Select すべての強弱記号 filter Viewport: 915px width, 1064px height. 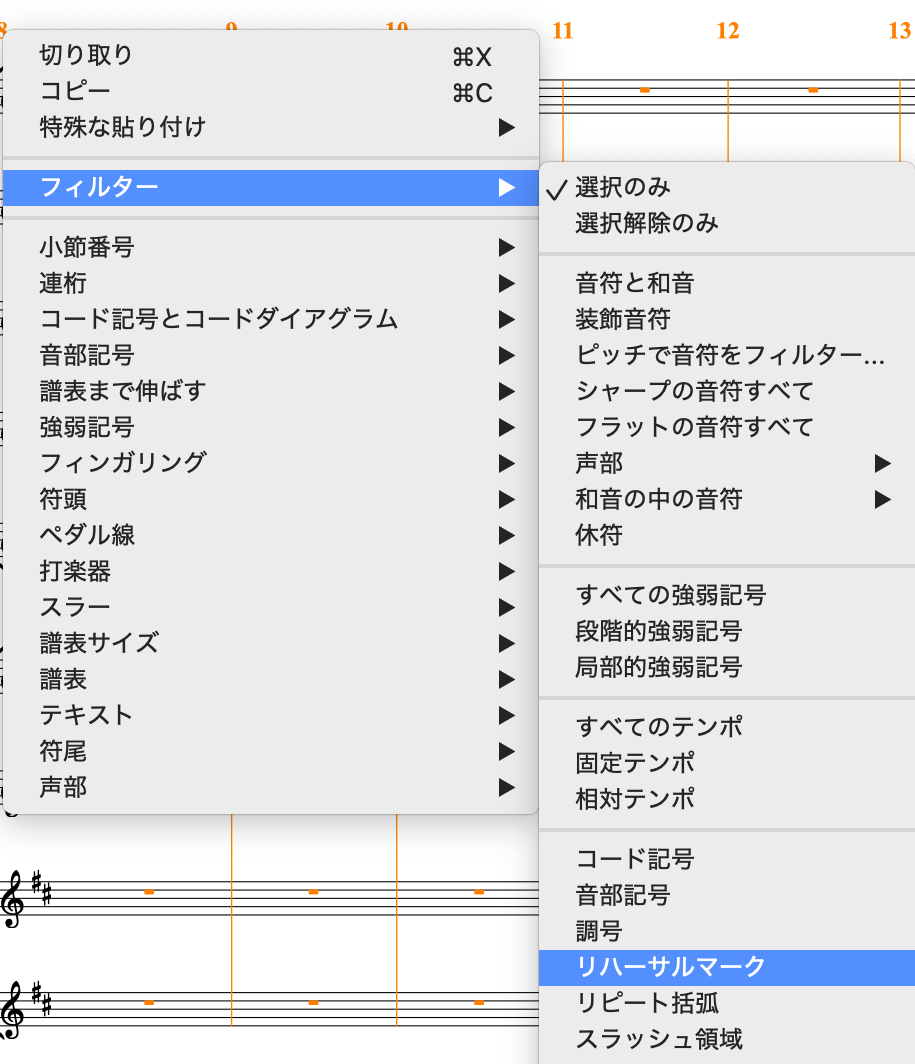tap(670, 595)
